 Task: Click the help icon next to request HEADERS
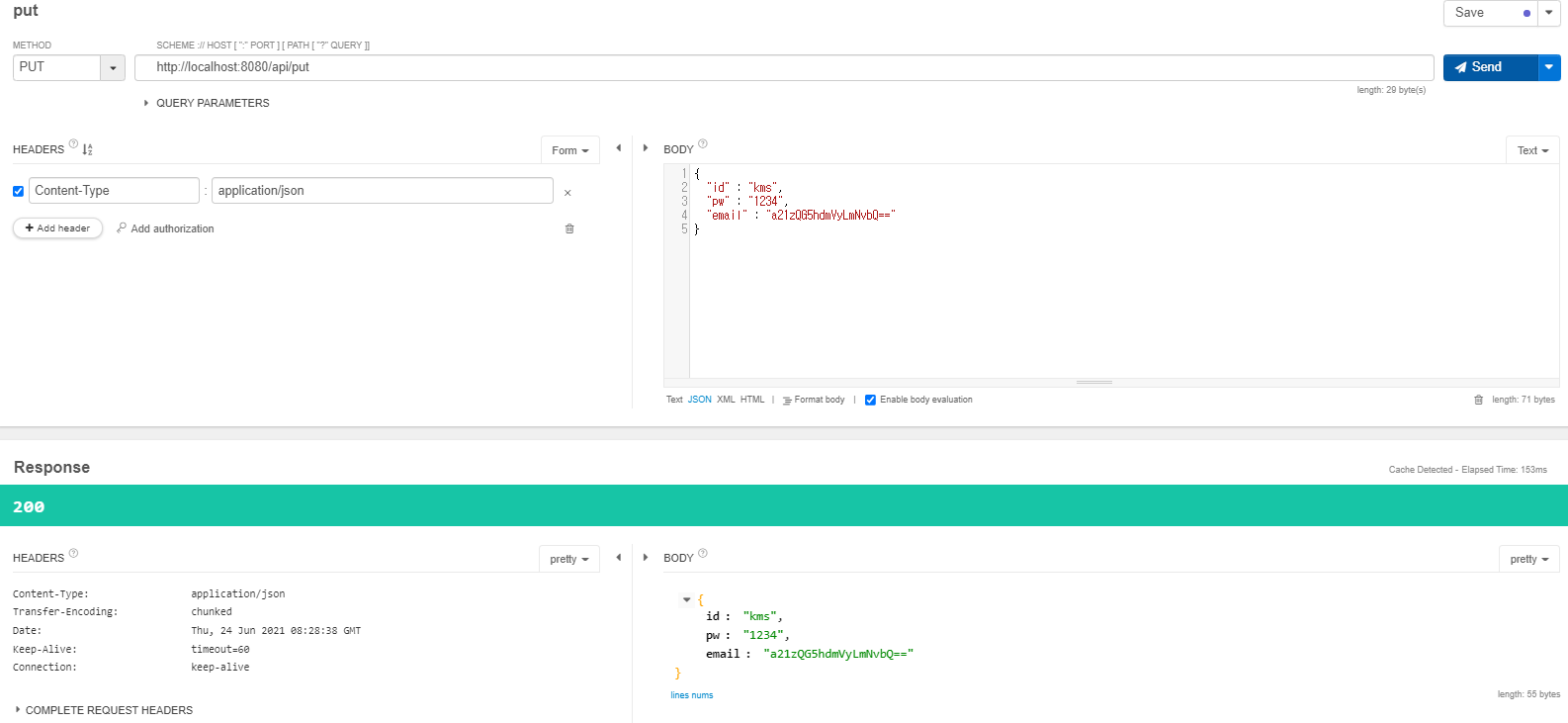pos(73,144)
